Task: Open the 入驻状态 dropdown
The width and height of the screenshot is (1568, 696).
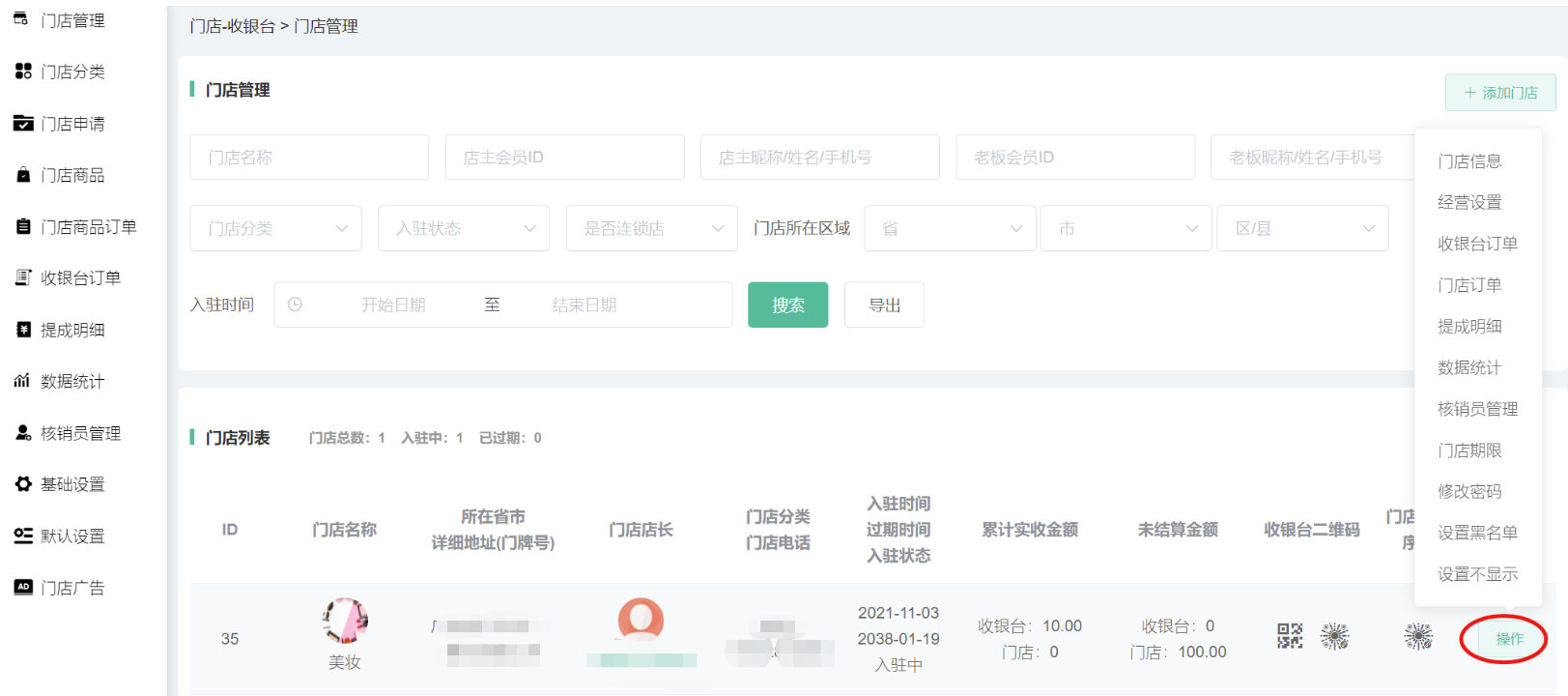Action: tap(464, 228)
